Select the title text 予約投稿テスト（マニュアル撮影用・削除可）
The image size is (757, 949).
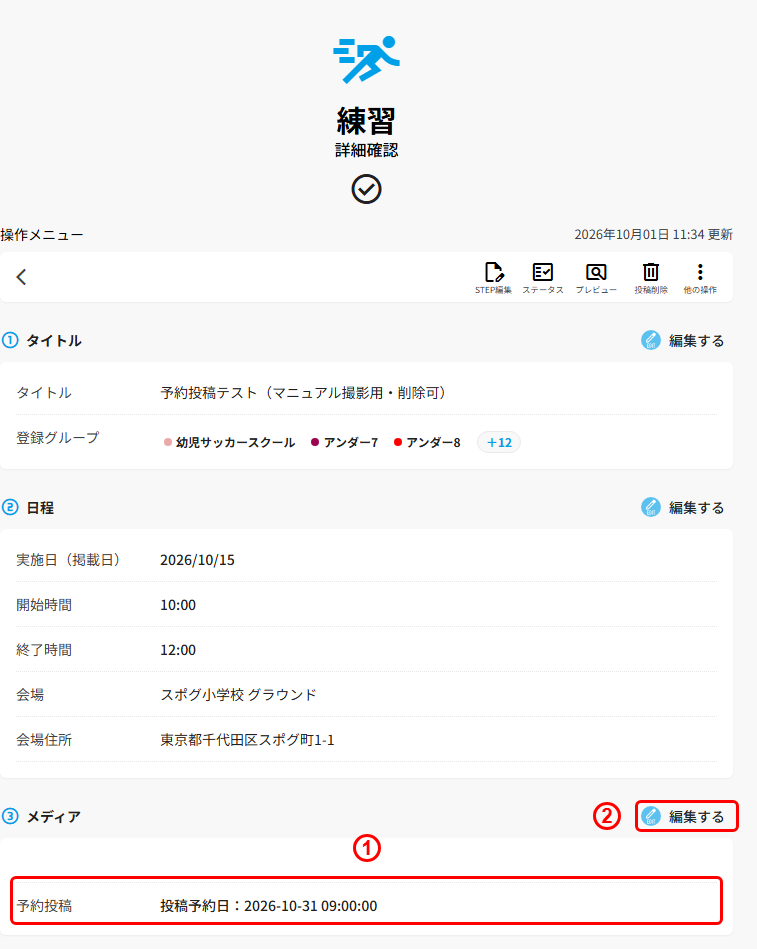[x=304, y=393]
